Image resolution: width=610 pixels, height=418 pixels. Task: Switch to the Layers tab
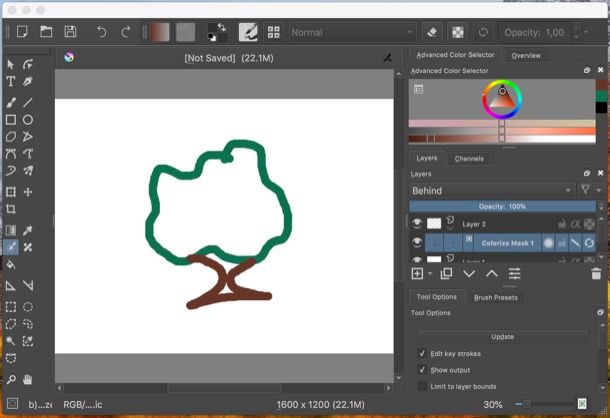pyautogui.click(x=427, y=158)
